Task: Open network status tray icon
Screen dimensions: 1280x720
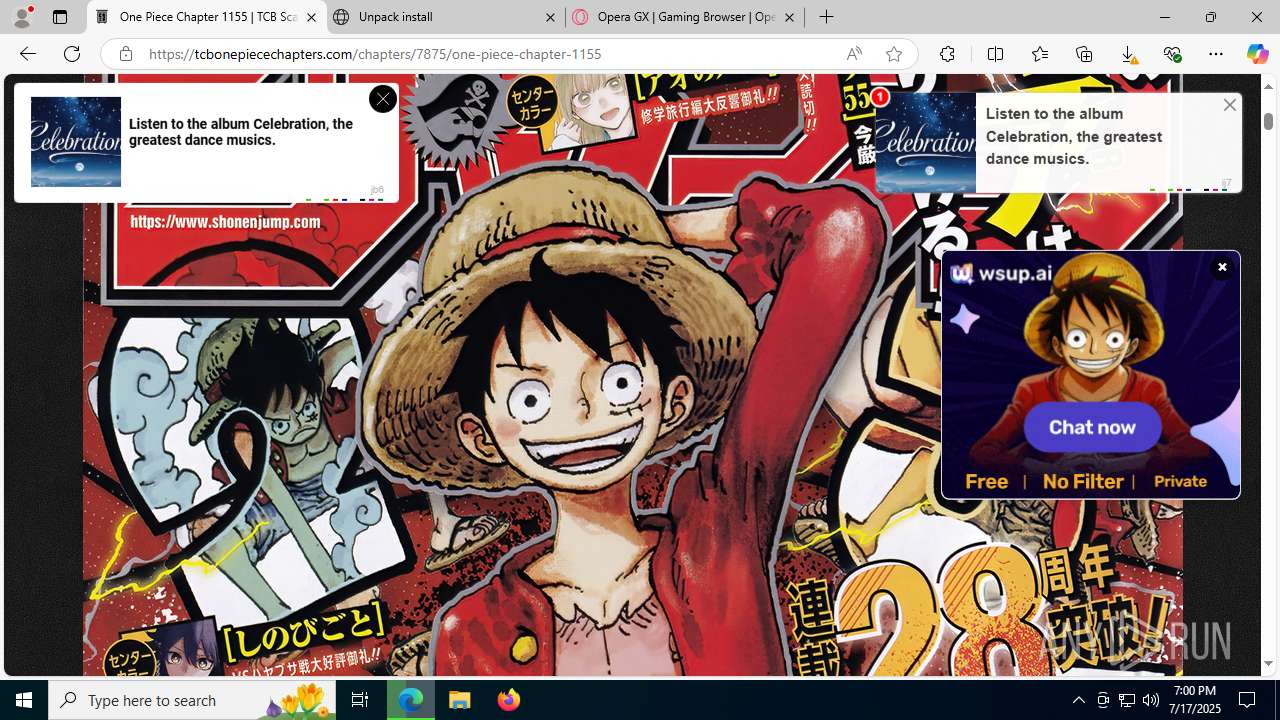Action: [1127, 700]
